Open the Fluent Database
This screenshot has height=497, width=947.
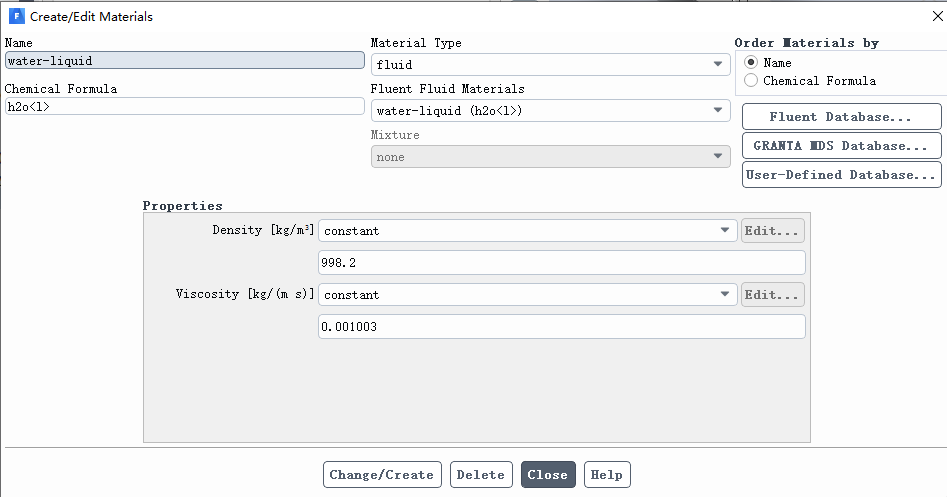(x=841, y=117)
